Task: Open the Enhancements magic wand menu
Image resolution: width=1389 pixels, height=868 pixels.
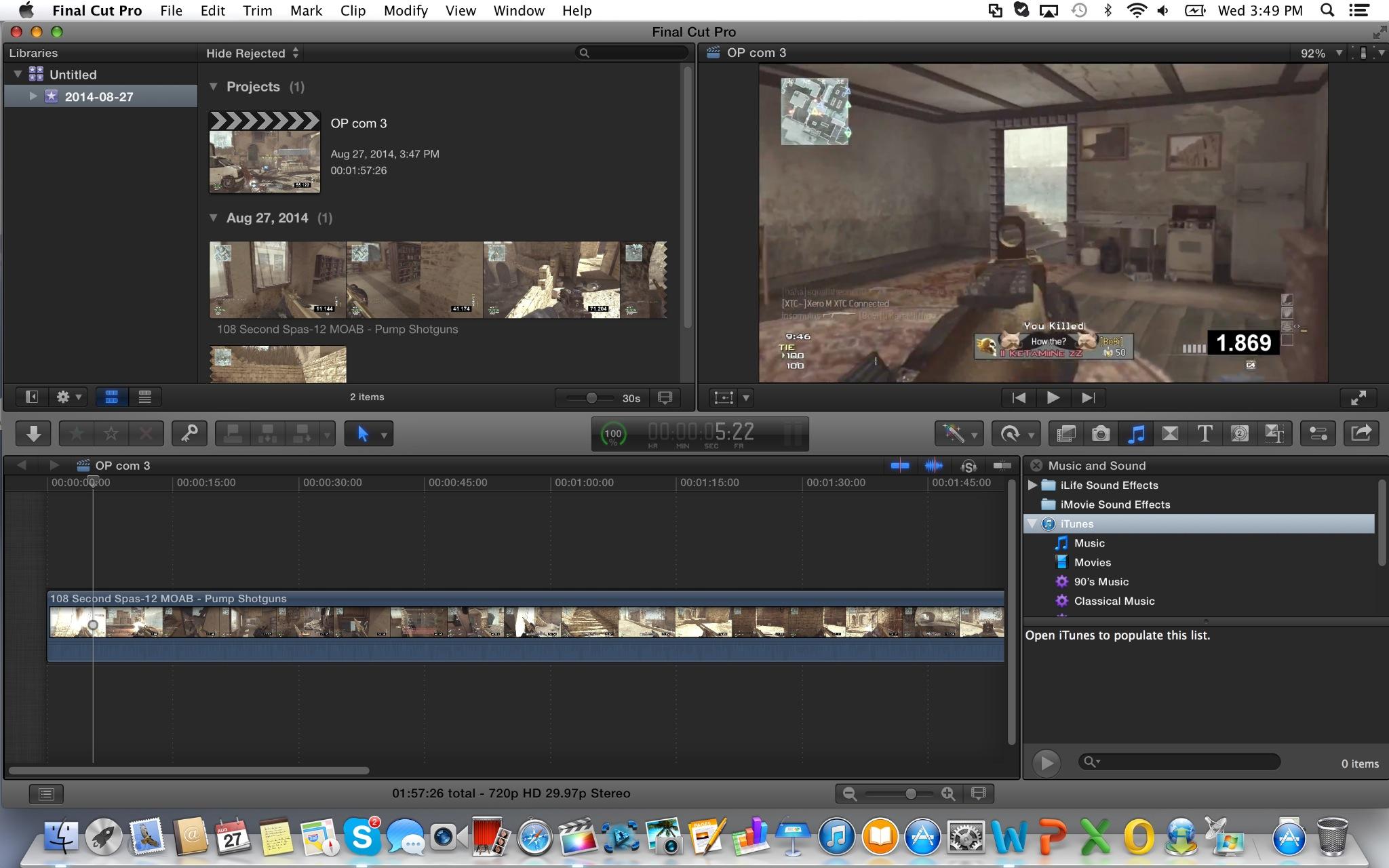Action: tap(958, 433)
